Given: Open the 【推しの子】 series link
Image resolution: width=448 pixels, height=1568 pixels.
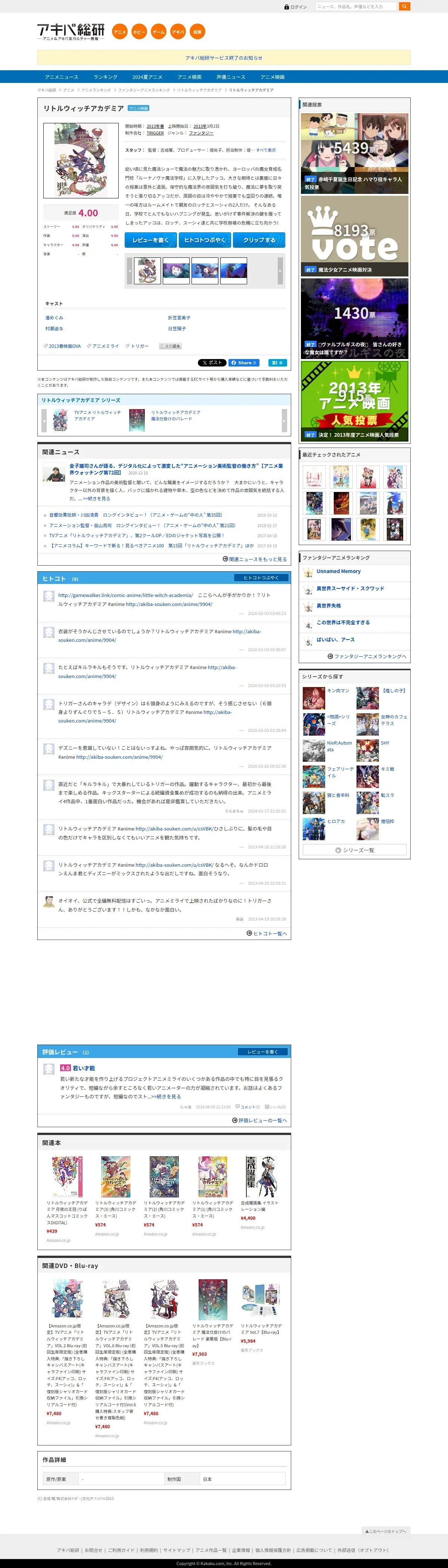Looking at the screenshot, I should pos(394,691).
